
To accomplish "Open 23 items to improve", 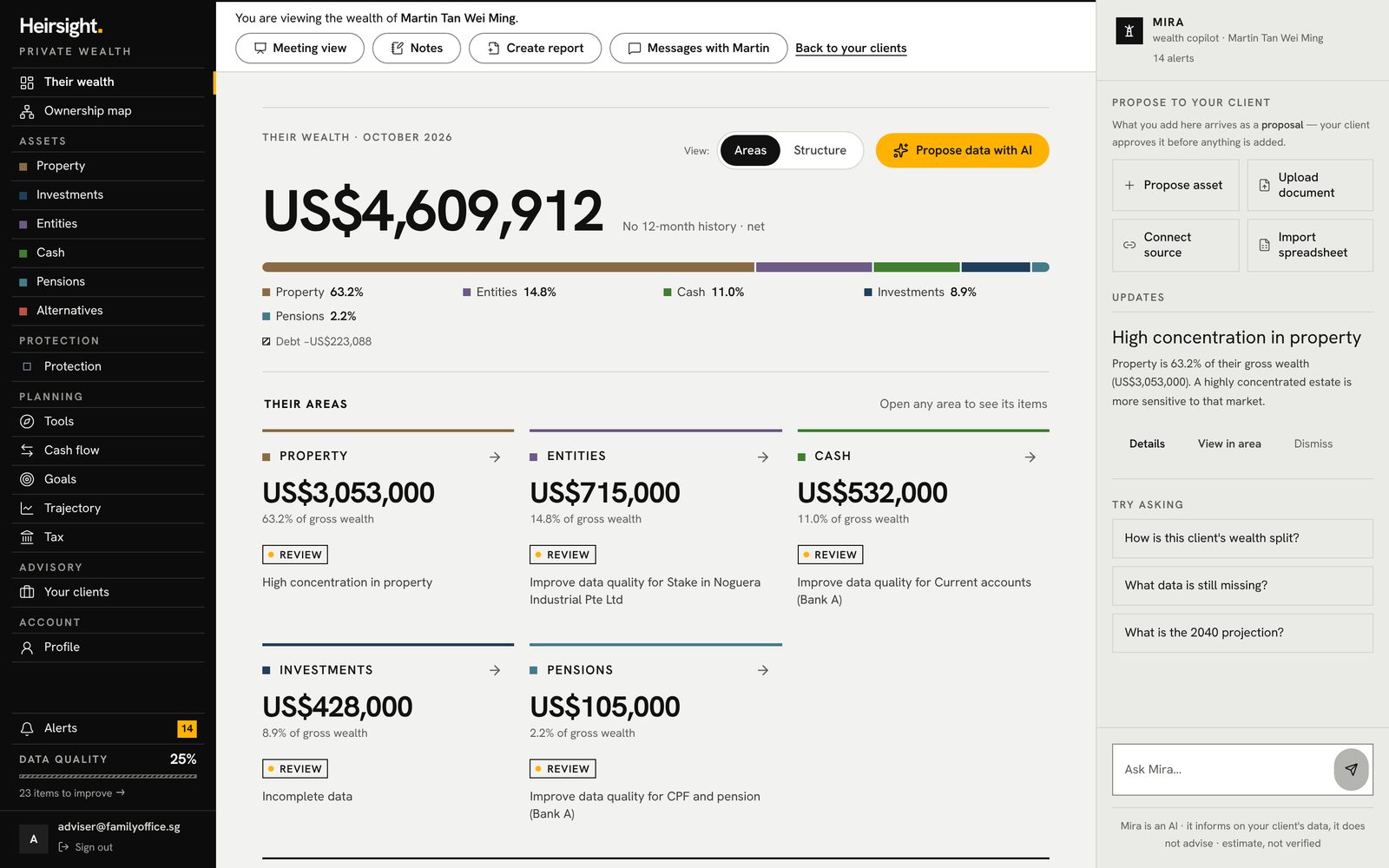I will click(x=72, y=793).
